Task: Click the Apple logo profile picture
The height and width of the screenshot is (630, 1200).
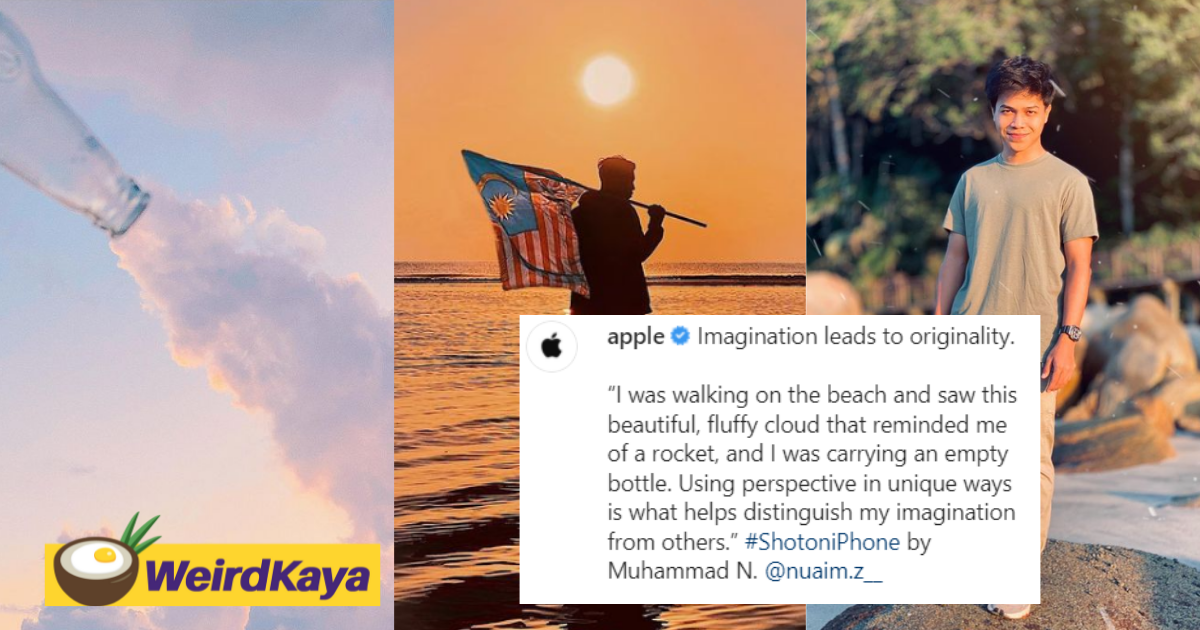Action: tap(552, 347)
